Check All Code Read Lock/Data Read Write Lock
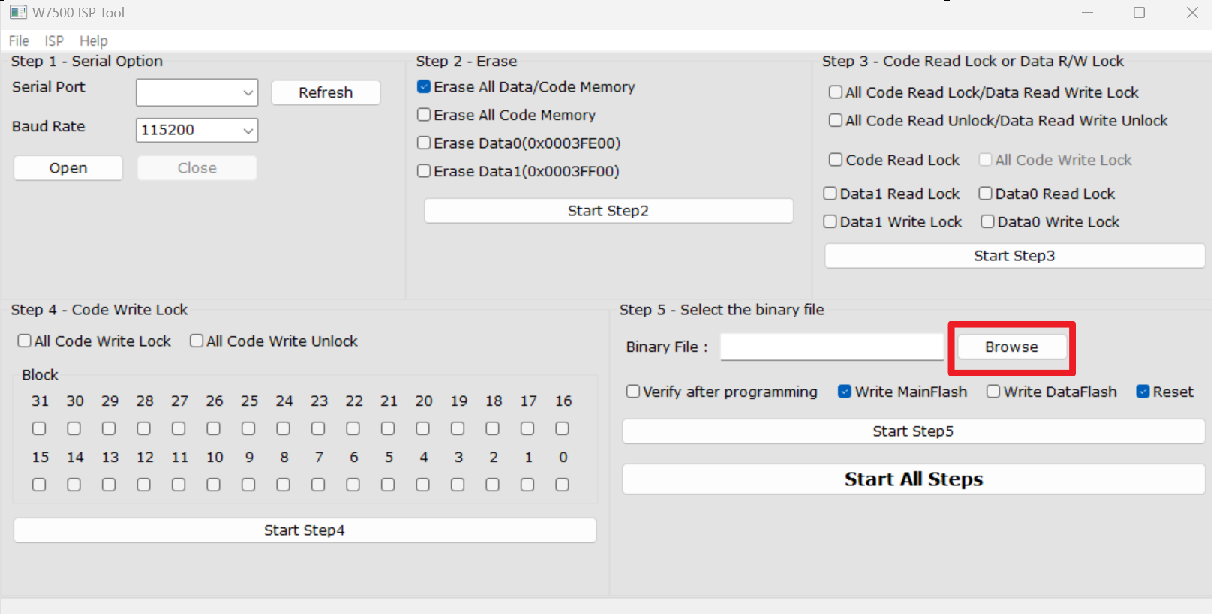The width and height of the screenshot is (1212, 614). 835,92
